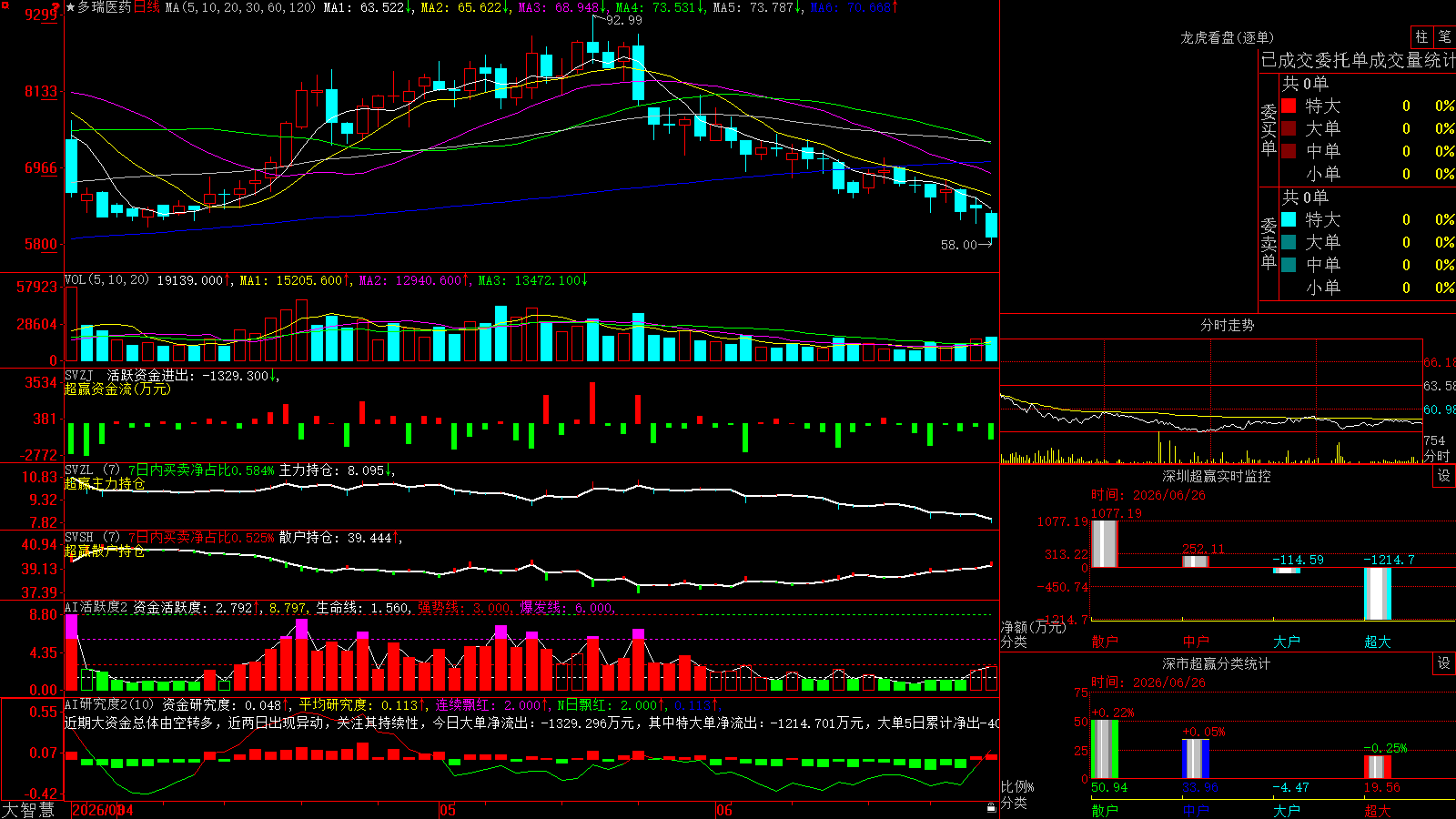Click the 委买单 section label
1456x819 pixels.
(x=1269, y=130)
